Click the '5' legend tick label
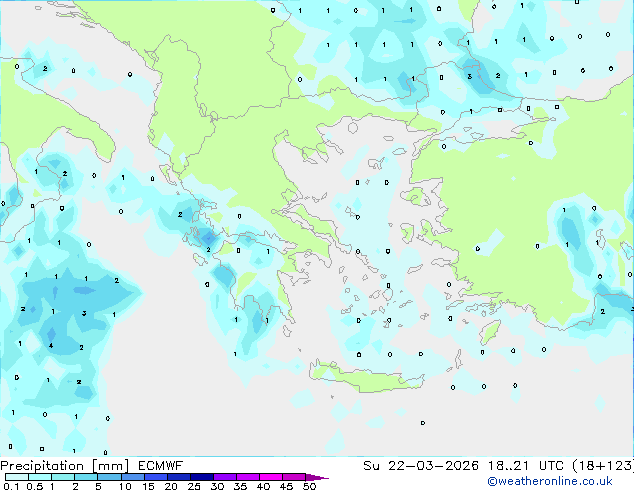This screenshot has height=490, width=634. (x=98, y=486)
